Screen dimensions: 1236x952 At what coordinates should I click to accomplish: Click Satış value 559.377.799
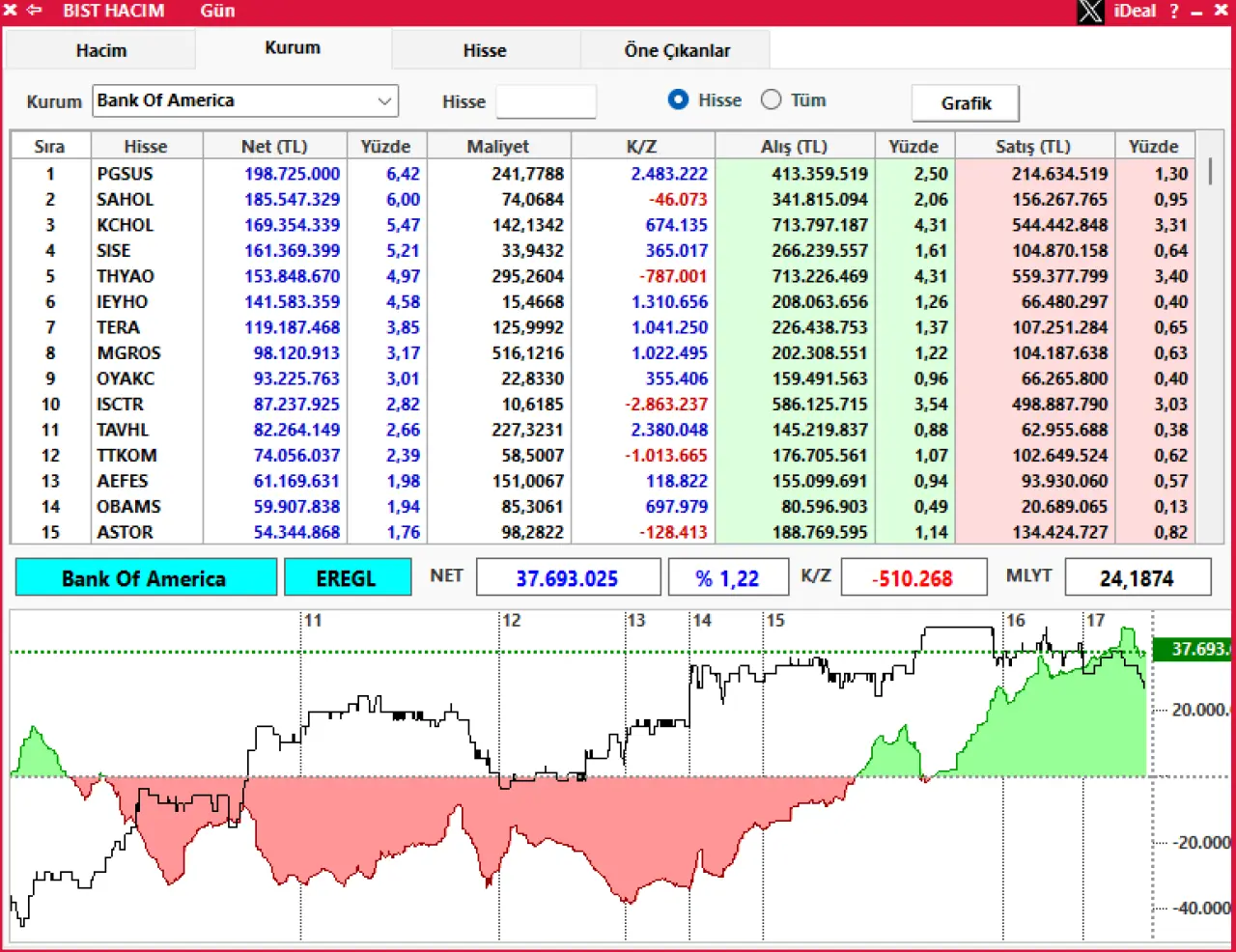[x=1060, y=276]
